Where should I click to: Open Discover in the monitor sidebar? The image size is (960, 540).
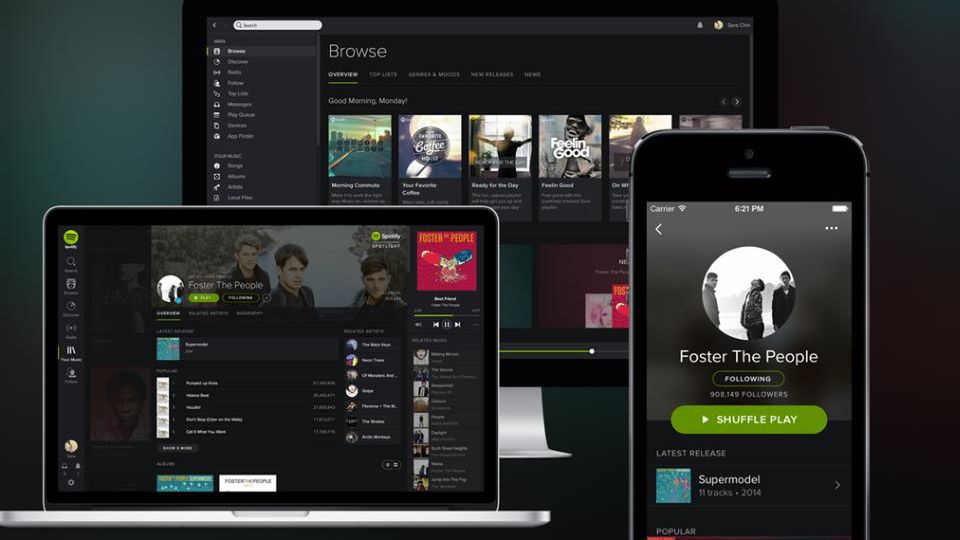point(238,62)
